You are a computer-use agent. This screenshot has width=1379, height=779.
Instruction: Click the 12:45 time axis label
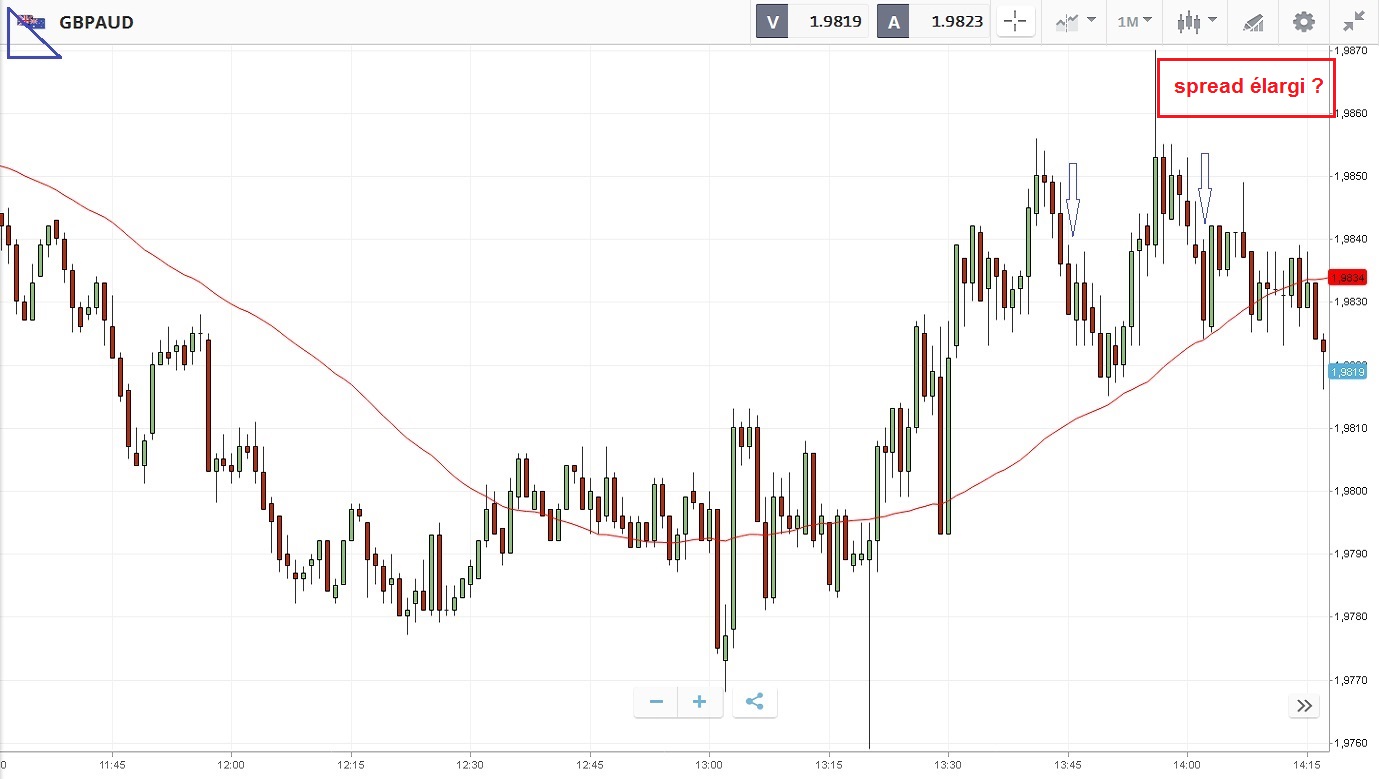tap(590, 767)
